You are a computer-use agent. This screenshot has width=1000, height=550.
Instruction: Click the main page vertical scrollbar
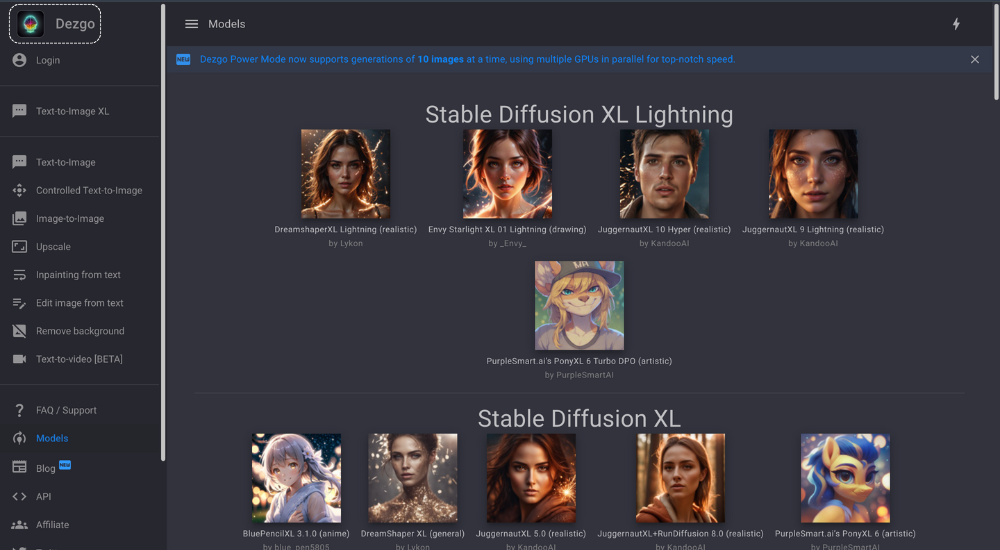997,52
